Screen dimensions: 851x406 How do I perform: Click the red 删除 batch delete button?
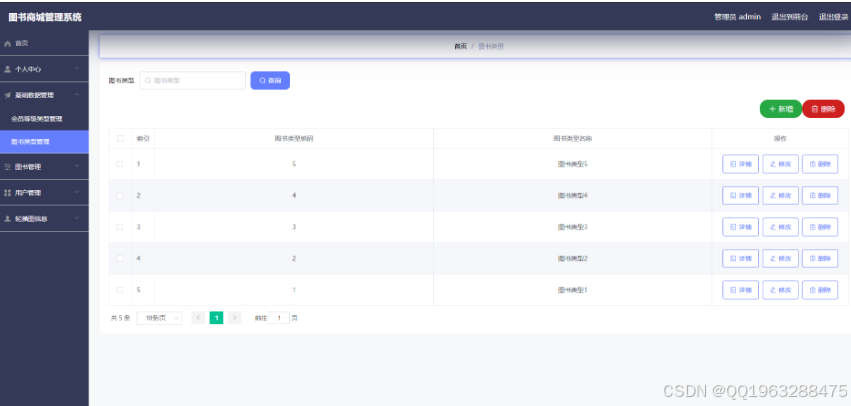tap(823, 109)
